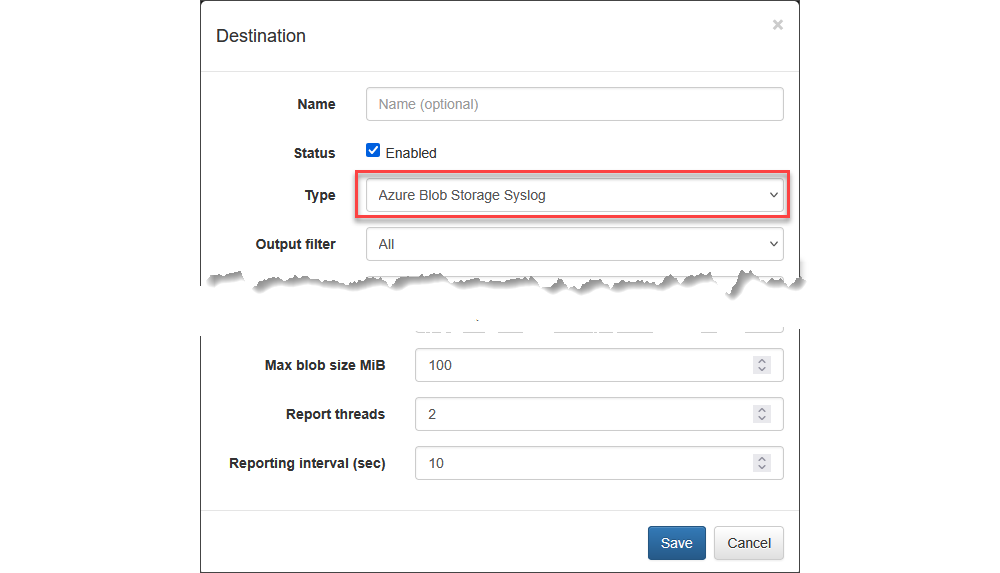Raise Reporting interval with the up arrow
The width and height of the screenshot is (1000, 573).
[x=762, y=459]
